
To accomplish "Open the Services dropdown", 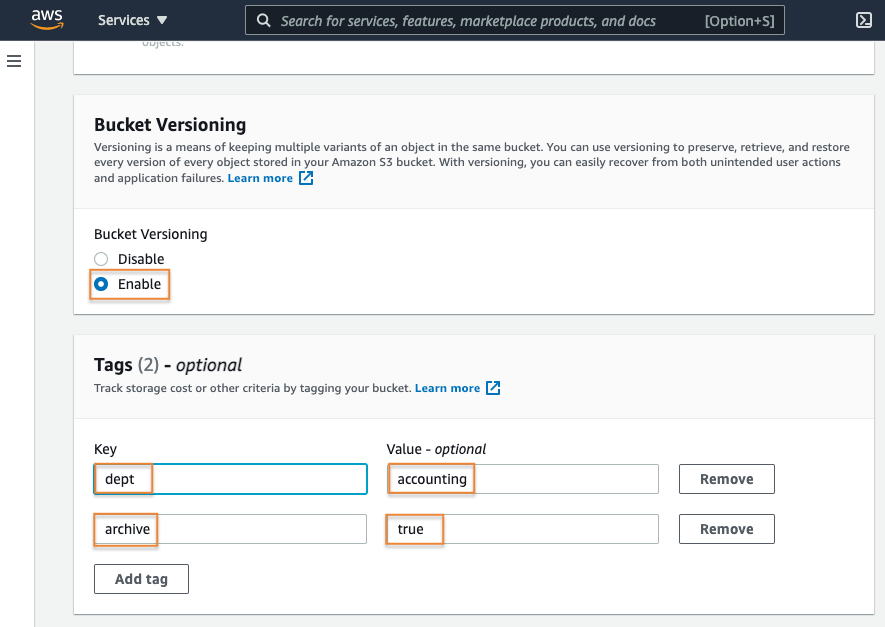I will [132, 19].
